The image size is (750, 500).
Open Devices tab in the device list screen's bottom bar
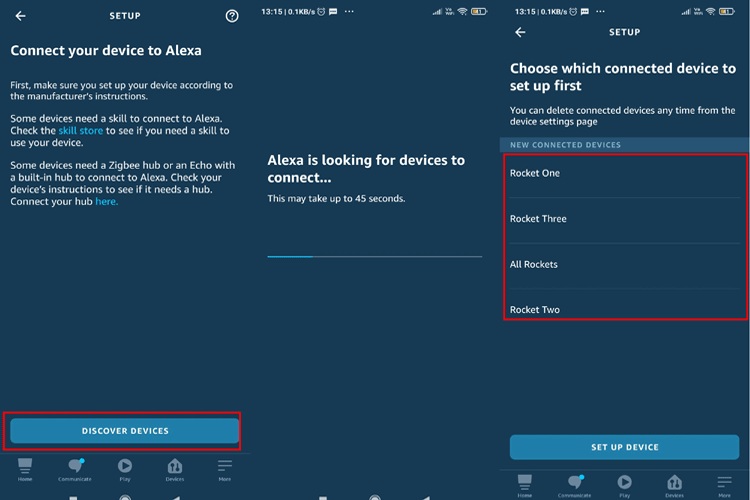point(674,486)
